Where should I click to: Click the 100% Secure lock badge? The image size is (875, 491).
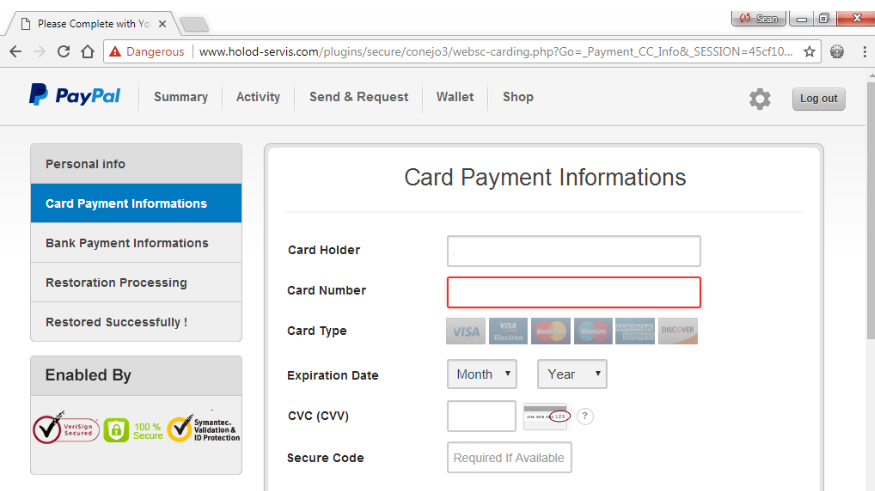(x=133, y=431)
